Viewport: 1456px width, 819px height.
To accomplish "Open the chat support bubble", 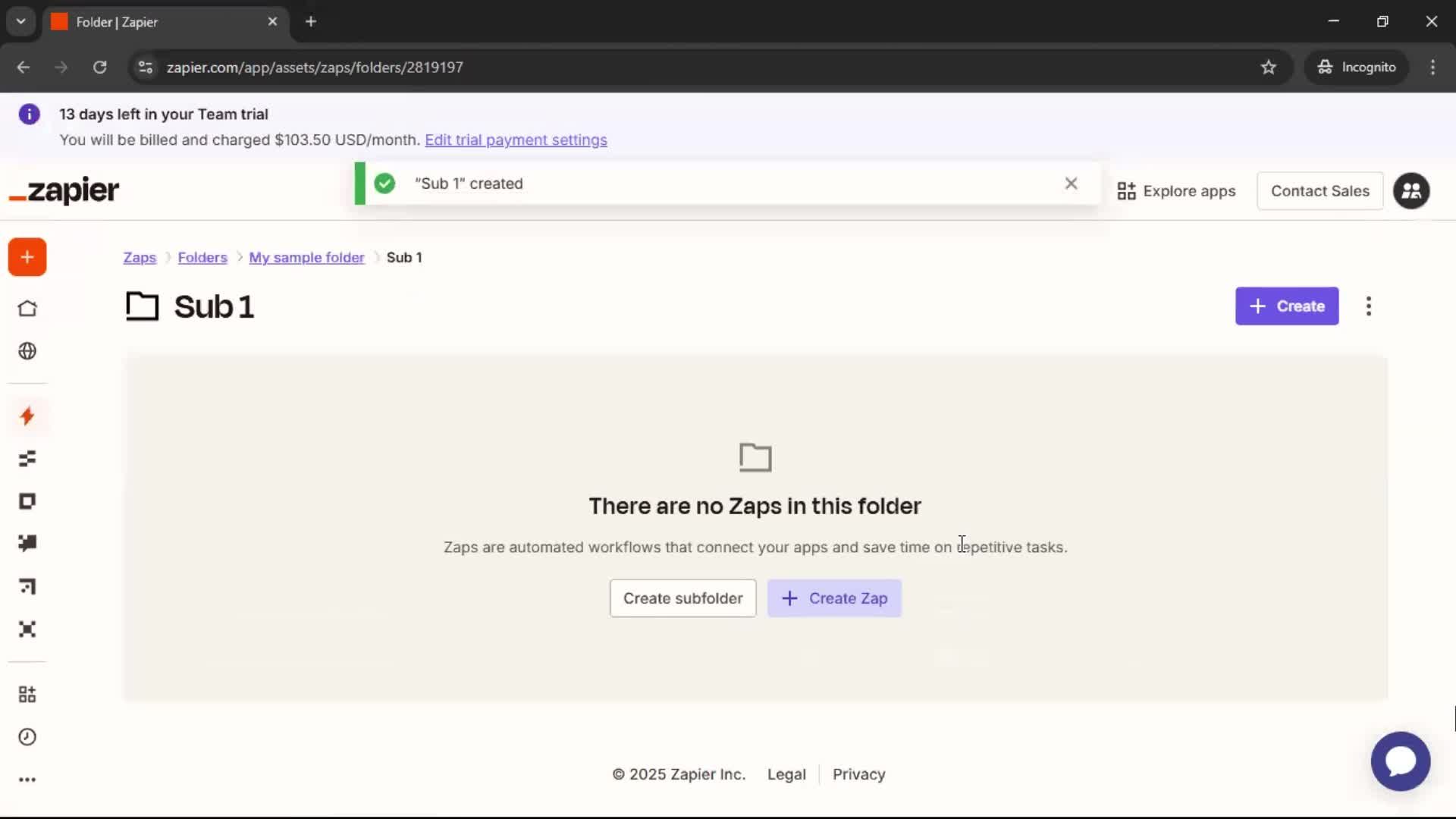I will pyautogui.click(x=1401, y=761).
